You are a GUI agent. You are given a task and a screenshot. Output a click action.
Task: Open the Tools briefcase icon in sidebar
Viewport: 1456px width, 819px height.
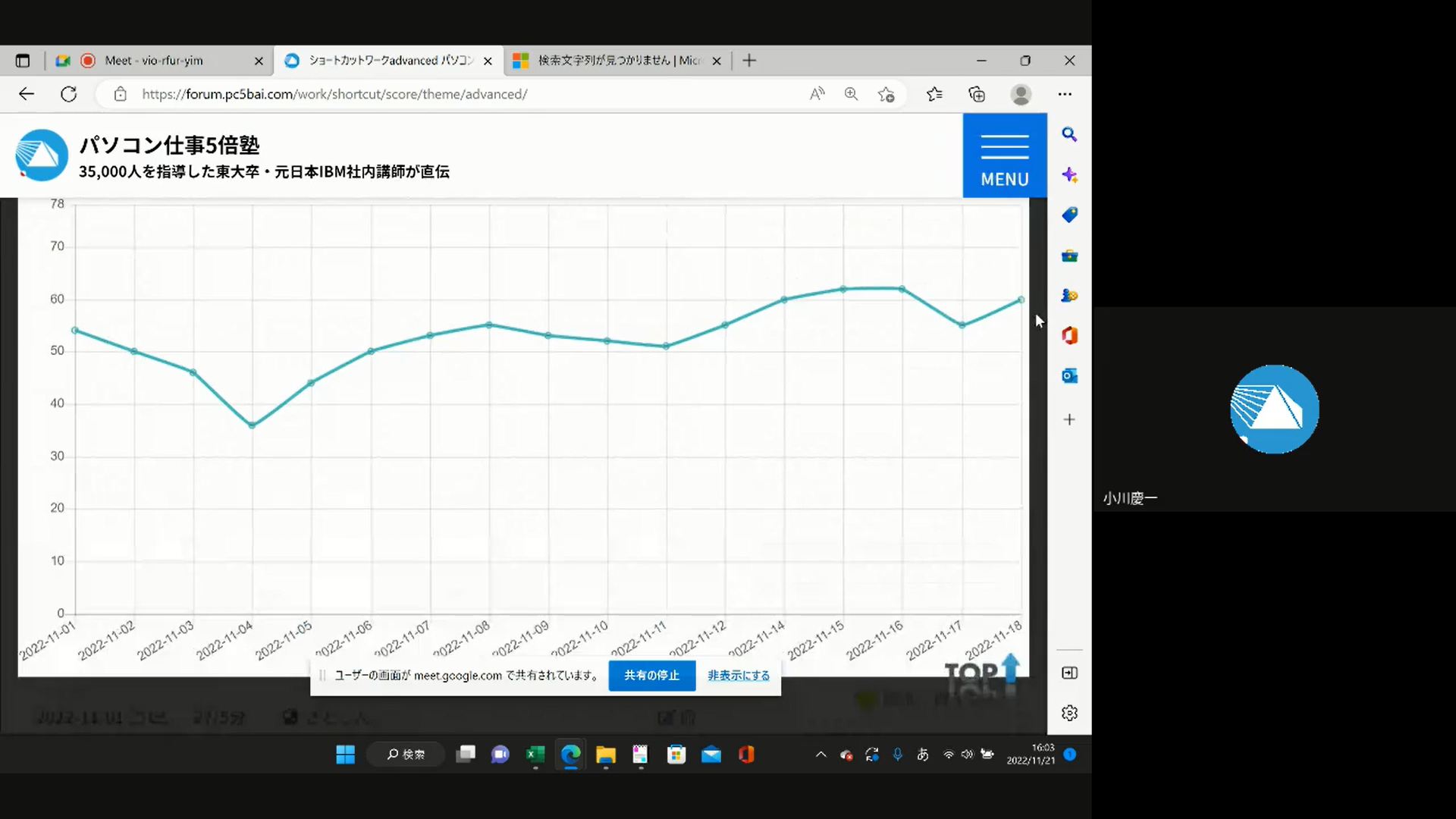pyautogui.click(x=1069, y=256)
